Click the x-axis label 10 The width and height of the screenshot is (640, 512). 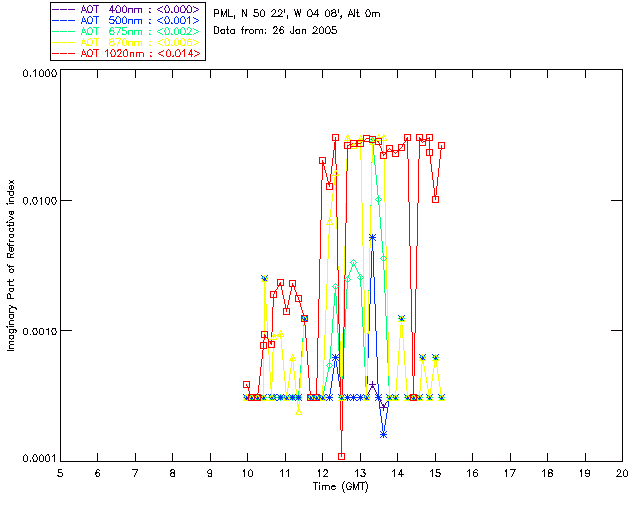(x=247, y=473)
